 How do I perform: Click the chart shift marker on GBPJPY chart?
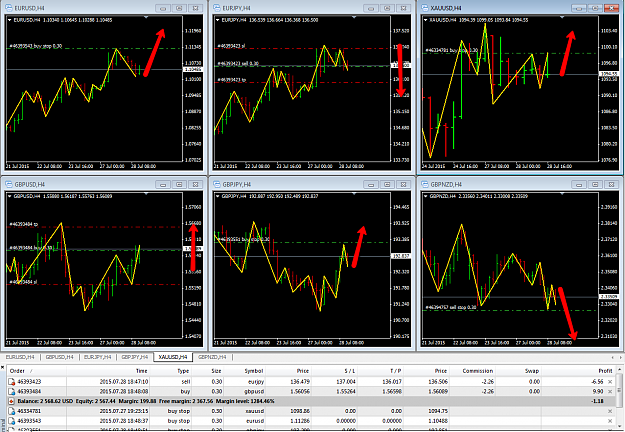354,193
